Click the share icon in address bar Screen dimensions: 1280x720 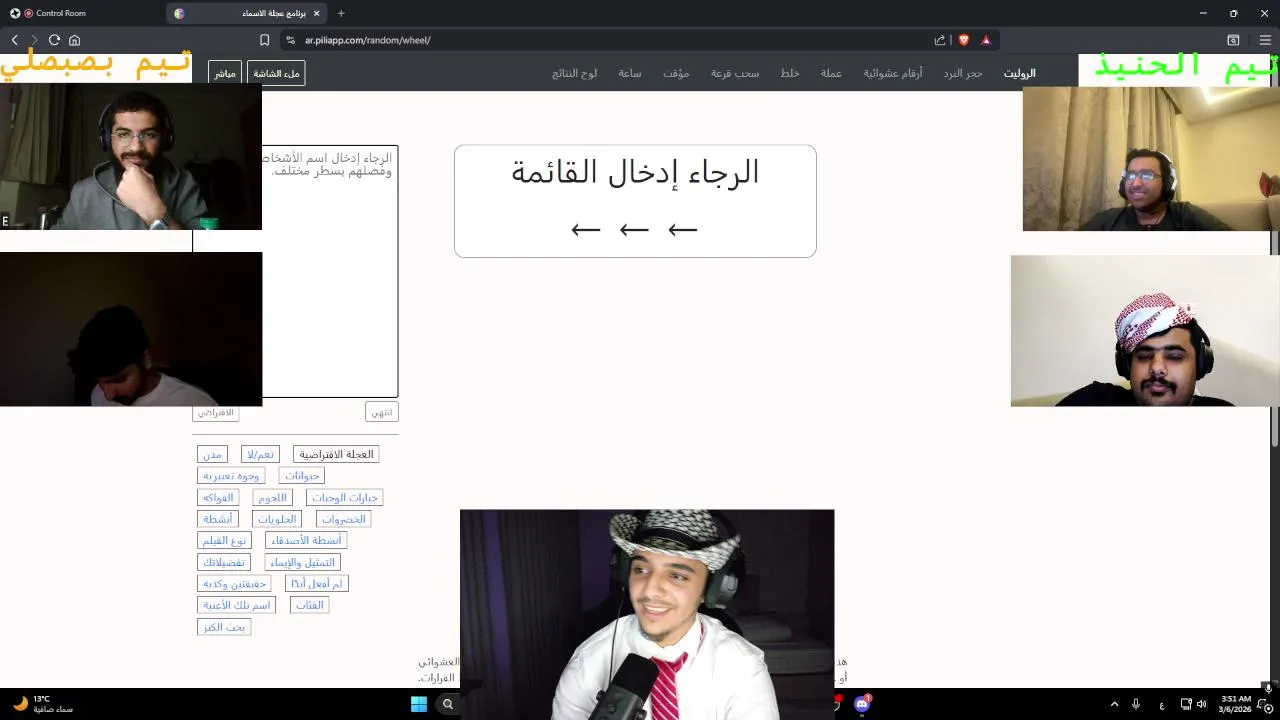(x=940, y=40)
